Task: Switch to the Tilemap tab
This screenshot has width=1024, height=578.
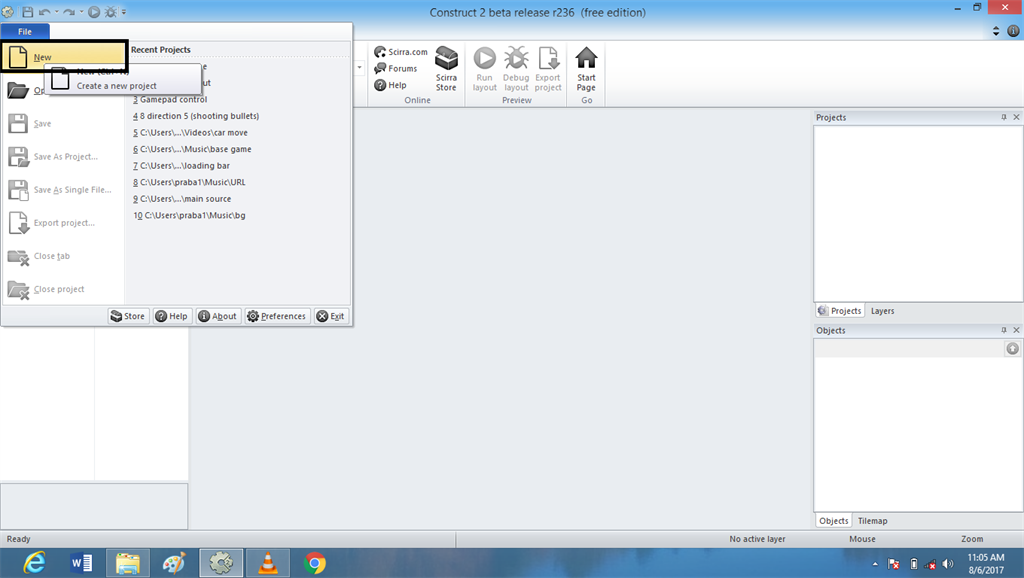Action: point(872,520)
